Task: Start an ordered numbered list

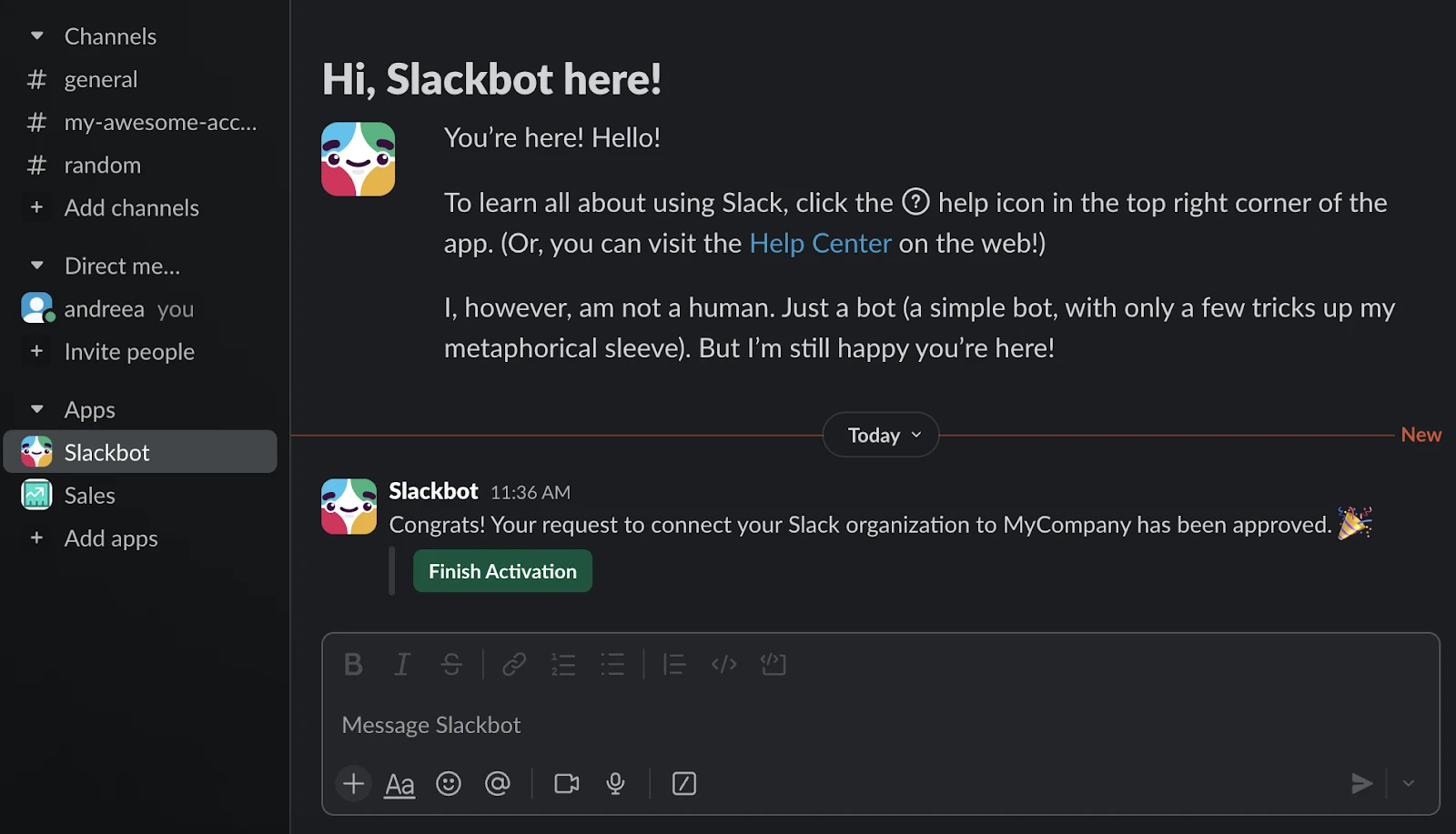Action: (563, 665)
